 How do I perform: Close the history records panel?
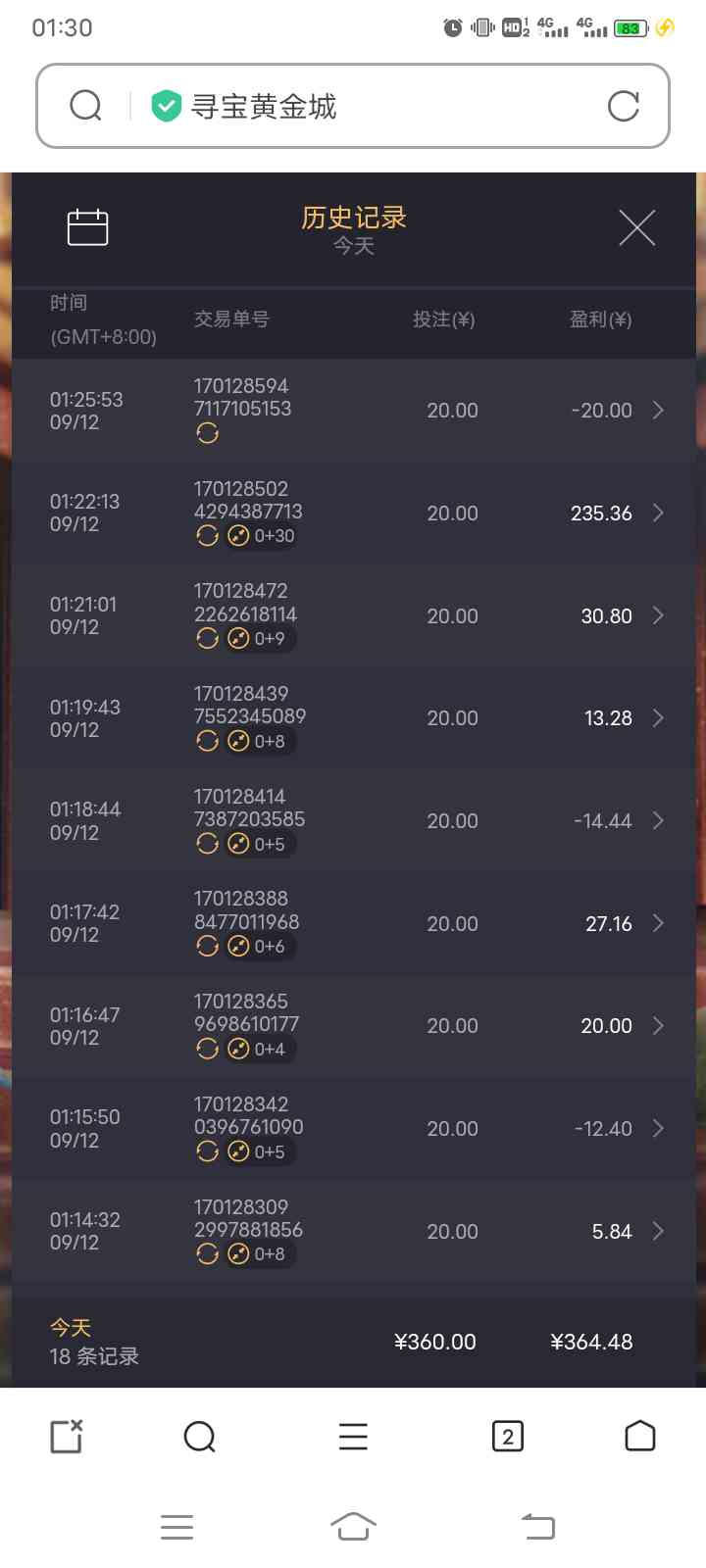[636, 228]
